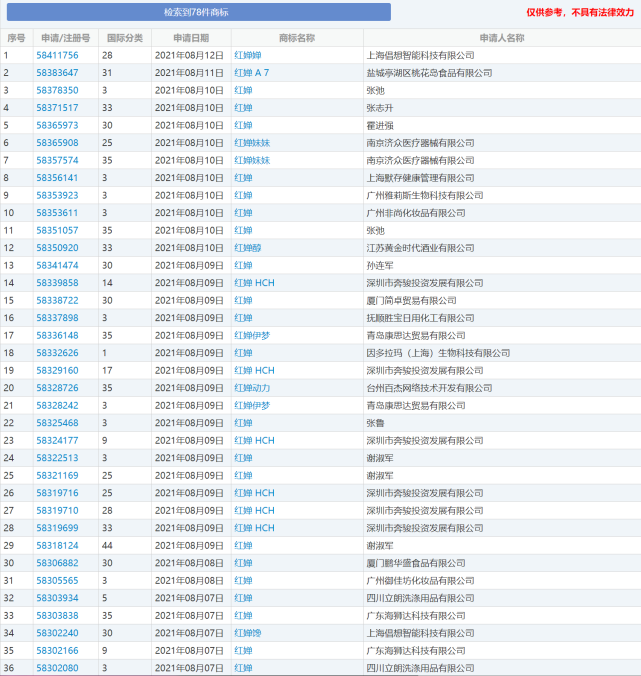The image size is (641, 676).
Task: Click the 序号 column header
Action: (16, 38)
